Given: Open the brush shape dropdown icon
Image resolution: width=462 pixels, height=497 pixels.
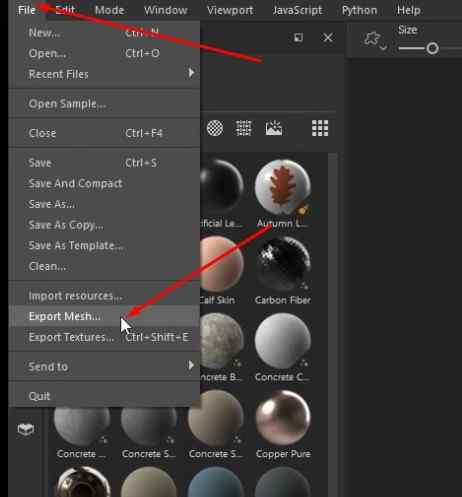Looking at the screenshot, I should [375, 41].
